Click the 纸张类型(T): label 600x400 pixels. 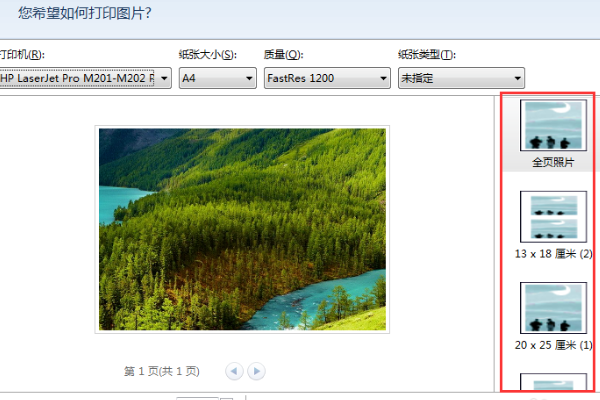pyautogui.click(x=427, y=55)
